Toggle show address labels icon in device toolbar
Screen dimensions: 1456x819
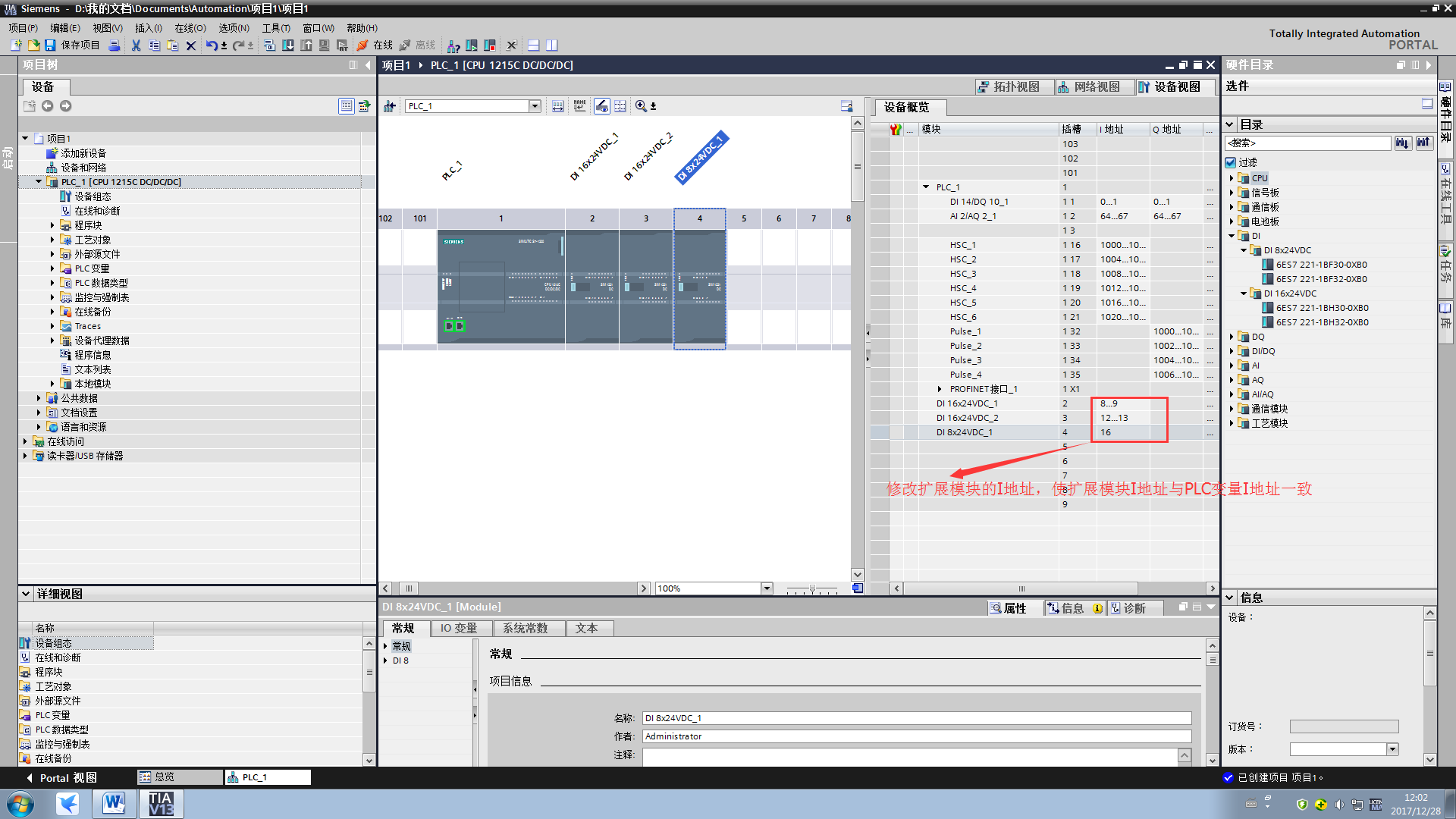click(558, 106)
